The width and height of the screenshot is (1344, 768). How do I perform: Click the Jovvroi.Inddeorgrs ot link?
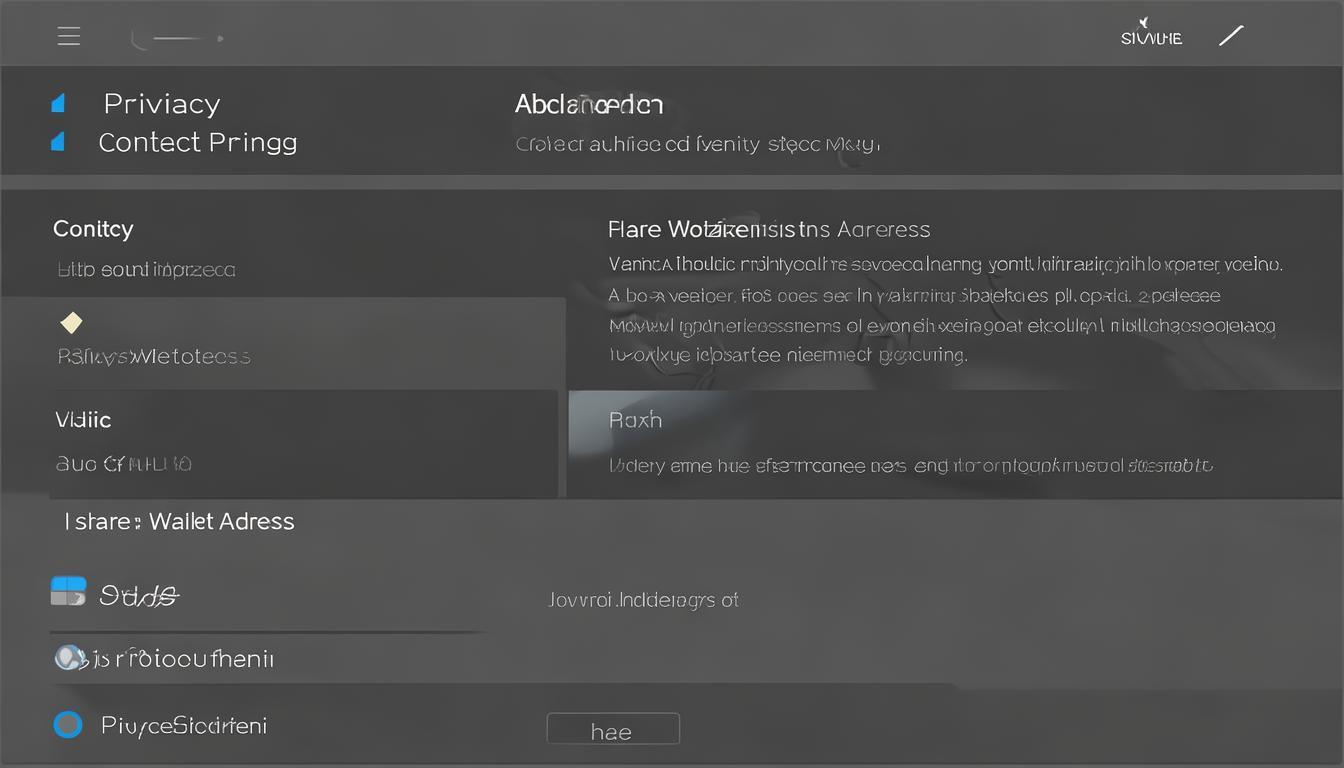(643, 600)
